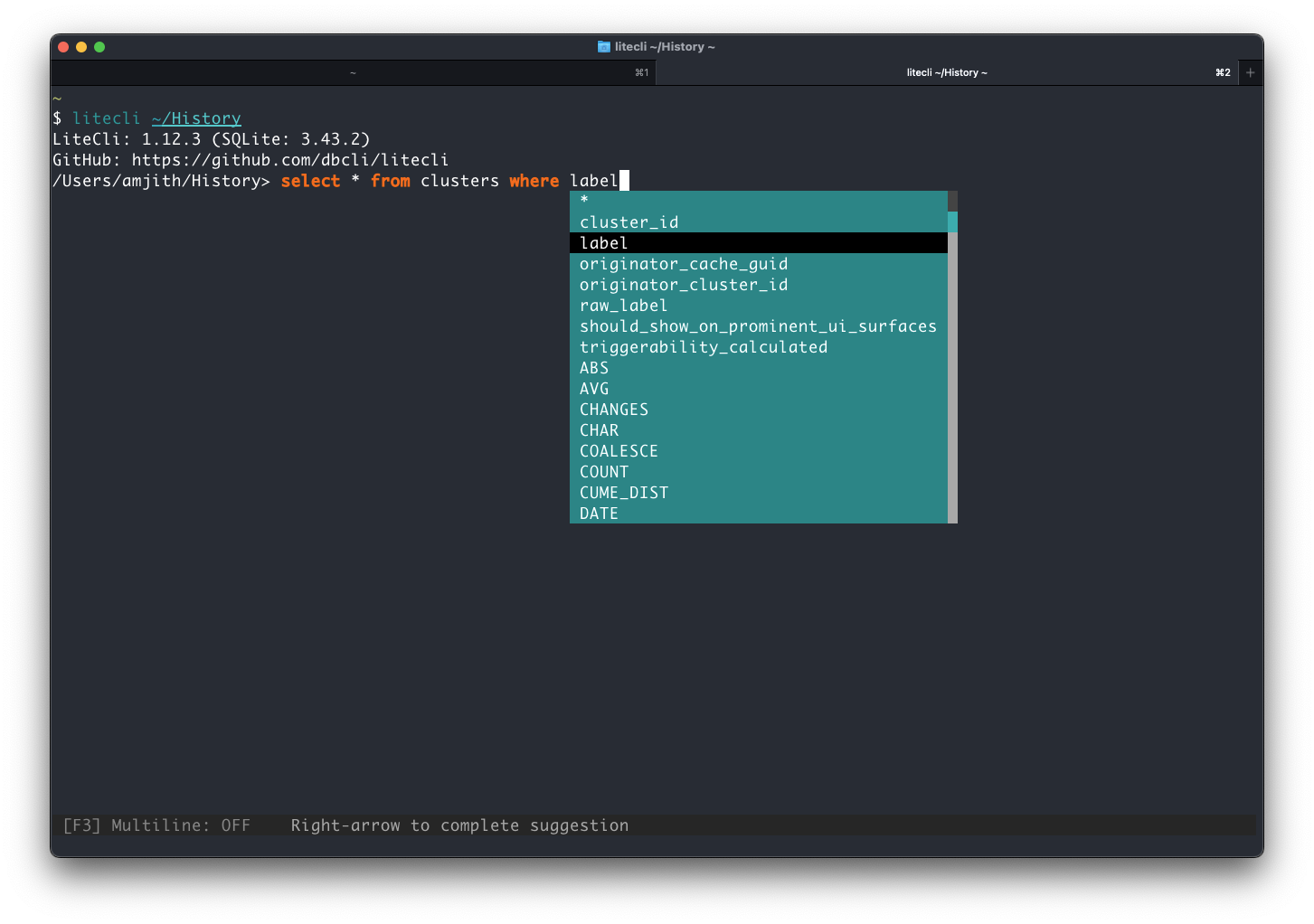Click the [F3] Multiline: OFF status
Viewport: 1314px width, 924px height.
point(156,825)
